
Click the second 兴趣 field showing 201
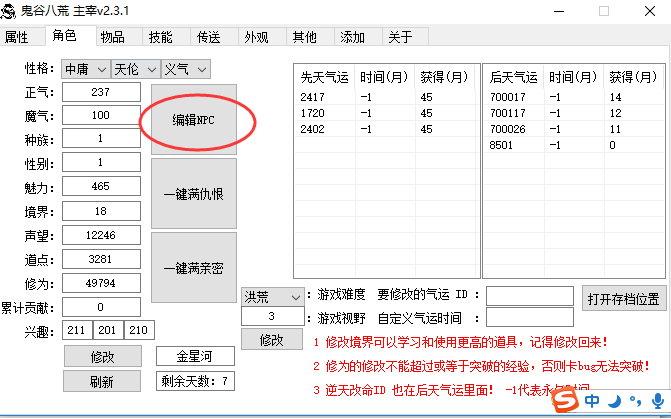108,330
